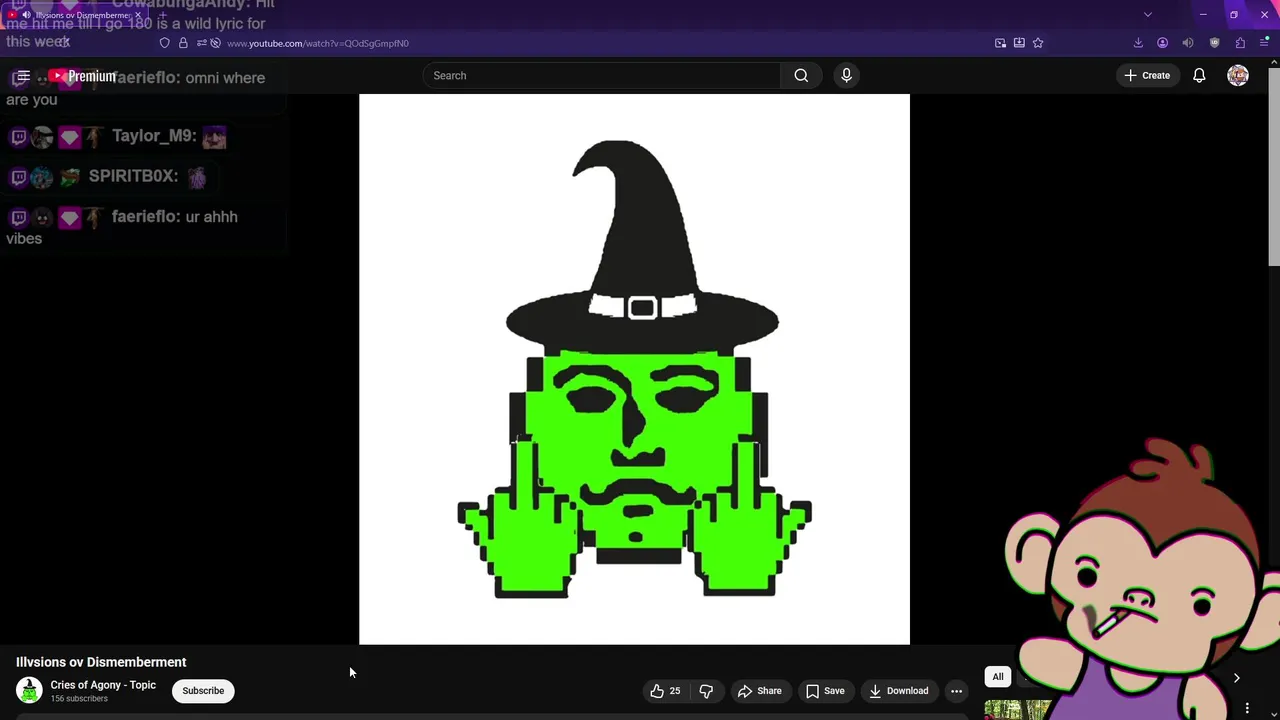The image size is (1280, 720).
Task: Open first recommended video thumbnail
Action: 1017,710
